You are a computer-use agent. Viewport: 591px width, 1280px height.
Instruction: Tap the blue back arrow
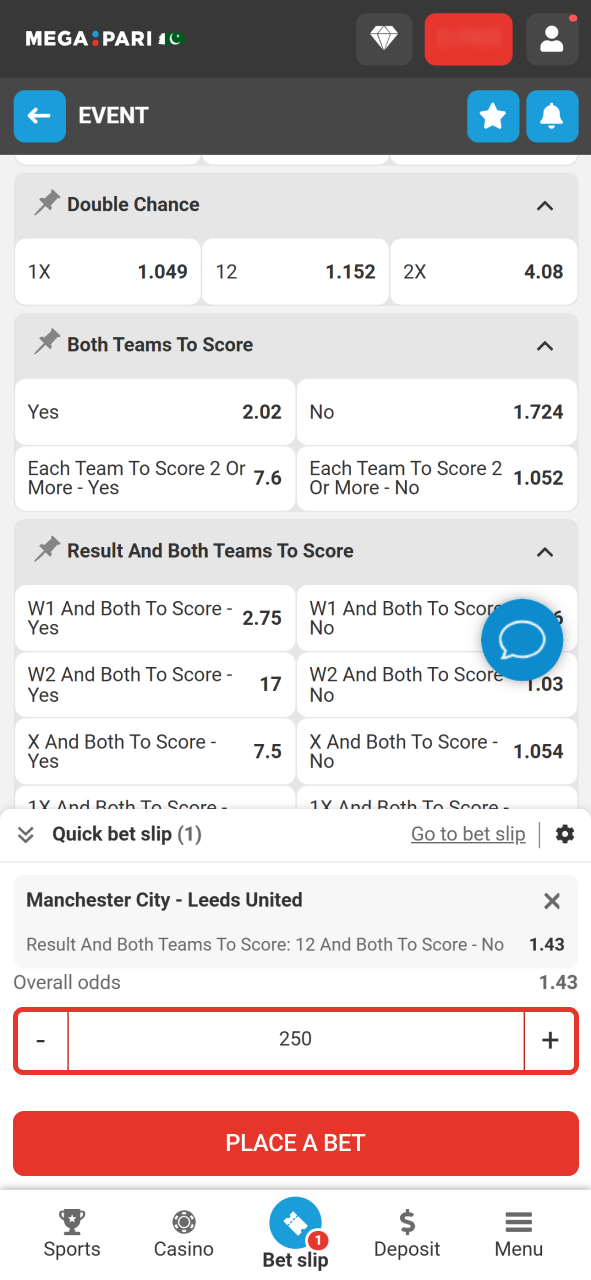[39, 116]
